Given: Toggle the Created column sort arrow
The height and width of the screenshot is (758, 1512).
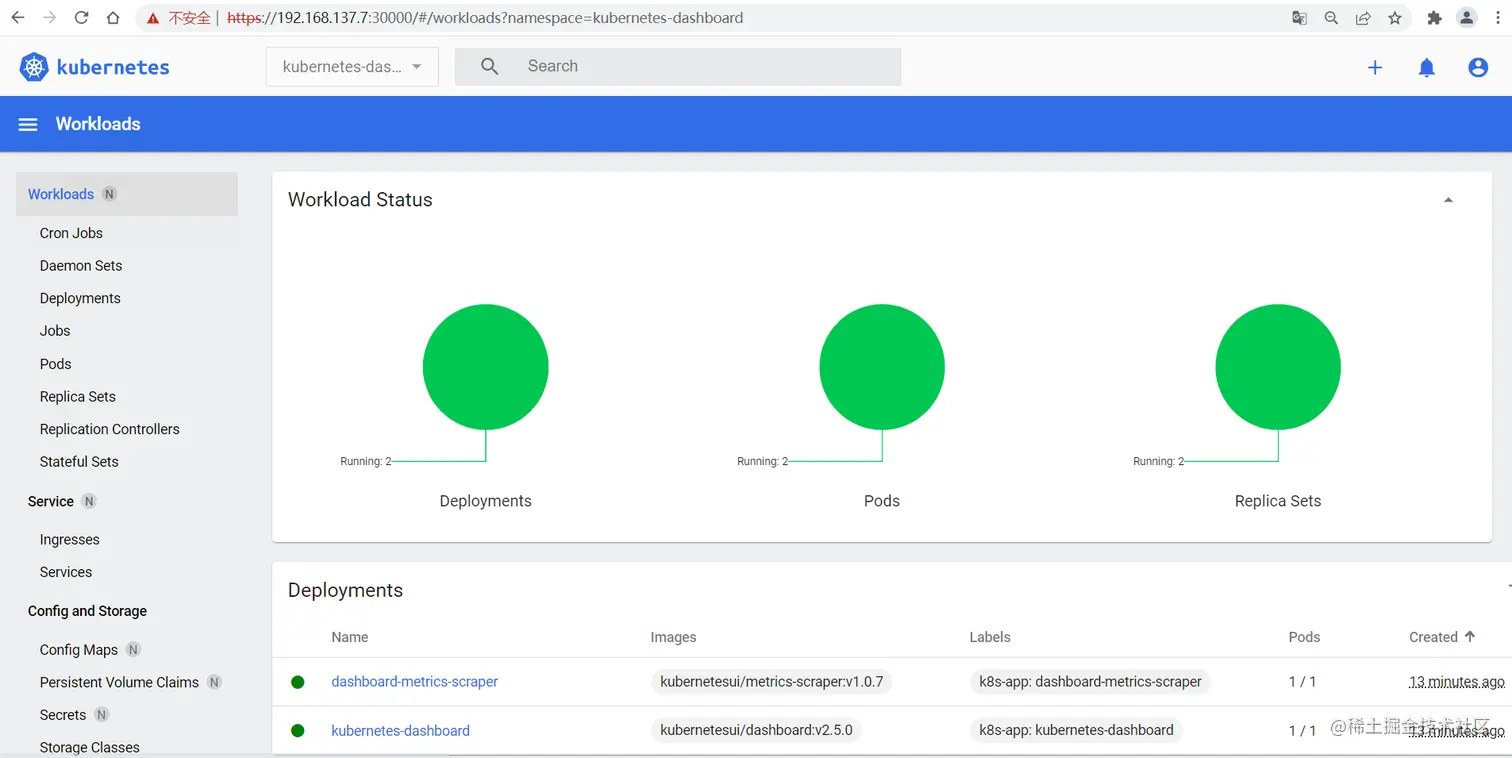Looking at the screenshot, I should (1469, 637).
